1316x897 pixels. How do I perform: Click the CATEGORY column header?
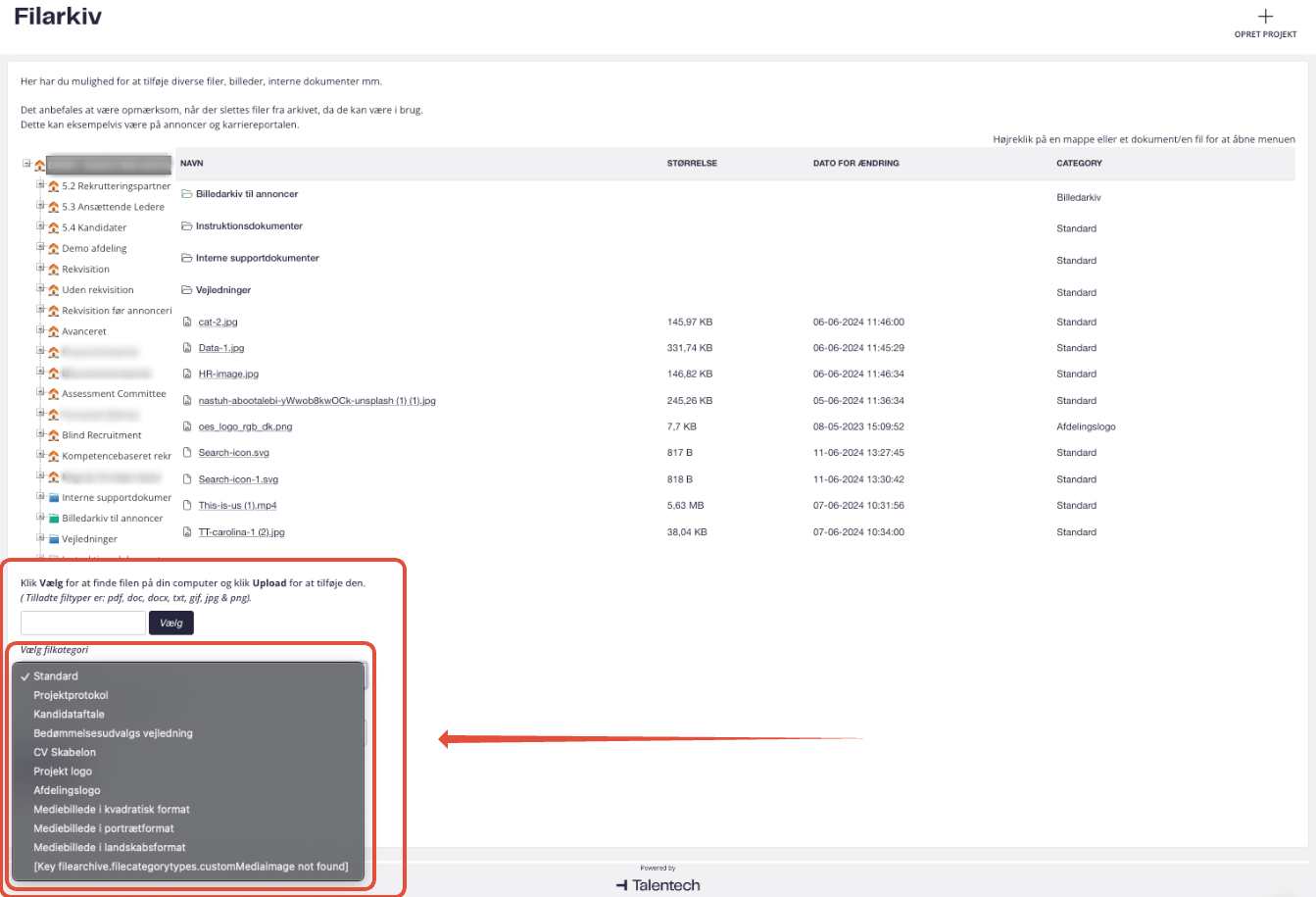pos(1079,164)
